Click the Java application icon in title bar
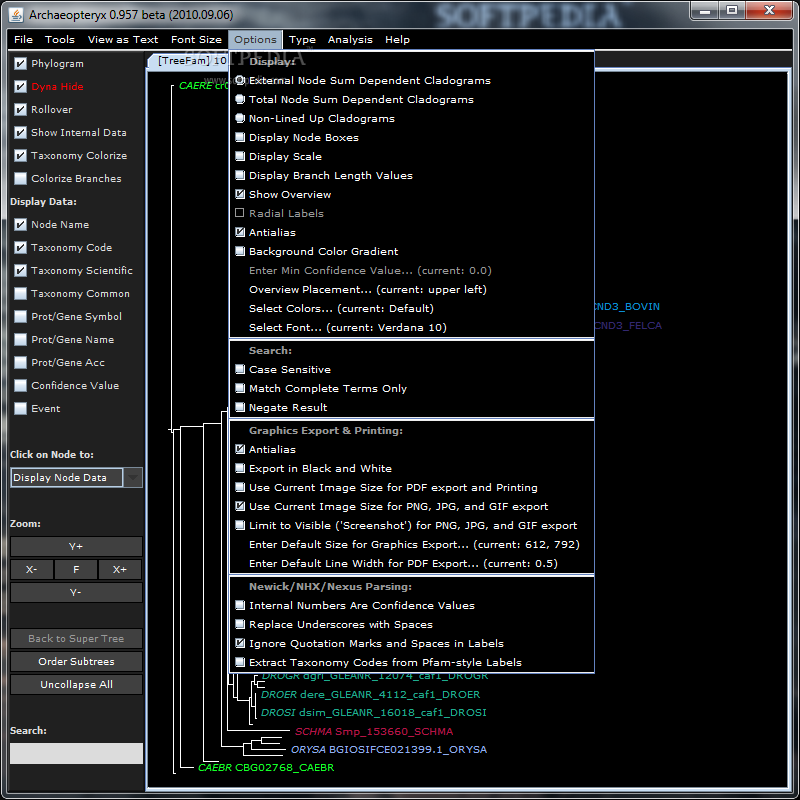Image resolution: width=800 pixels, height=800 pixels. [16, 15]
